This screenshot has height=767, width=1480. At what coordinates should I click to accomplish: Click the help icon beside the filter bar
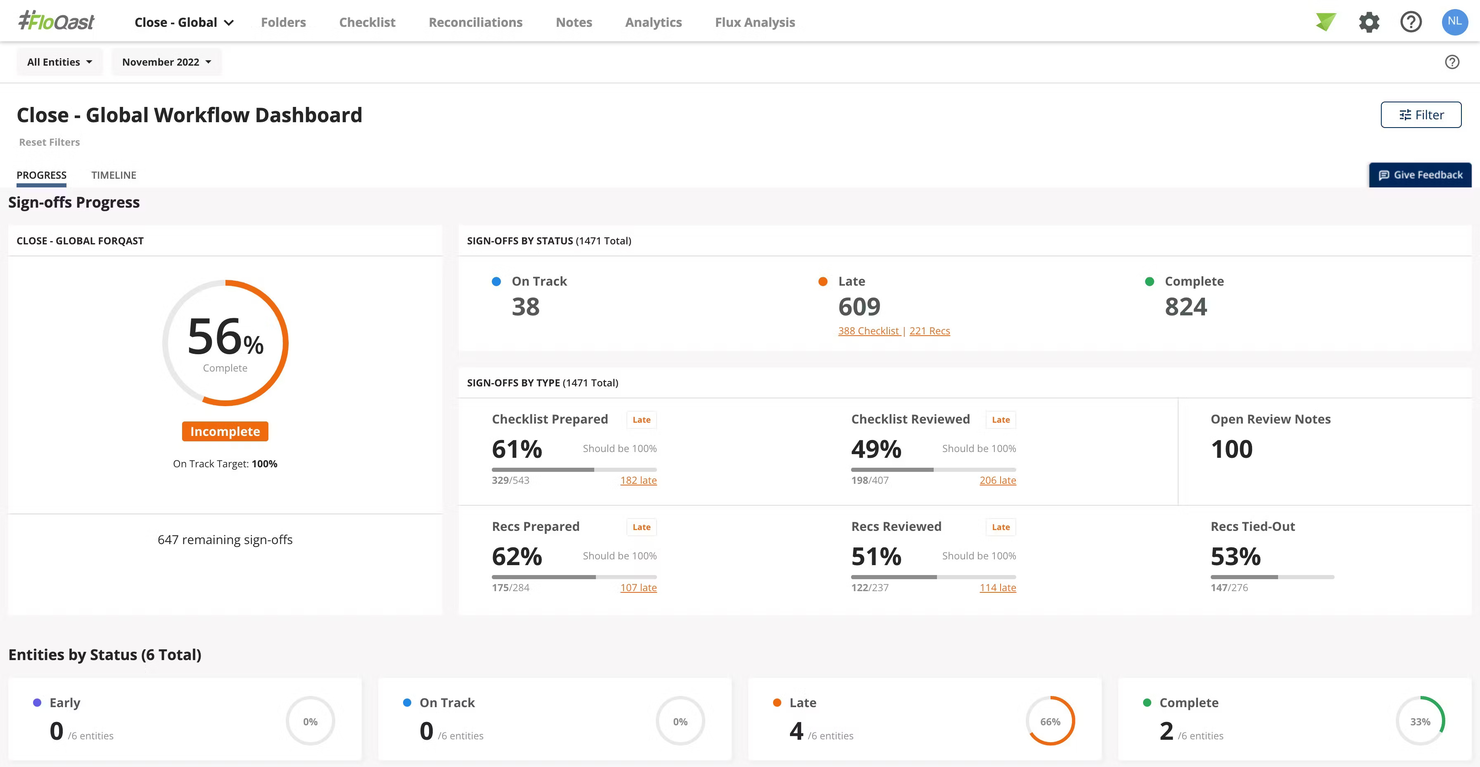pyautogui.click(x=1452, y=61)
